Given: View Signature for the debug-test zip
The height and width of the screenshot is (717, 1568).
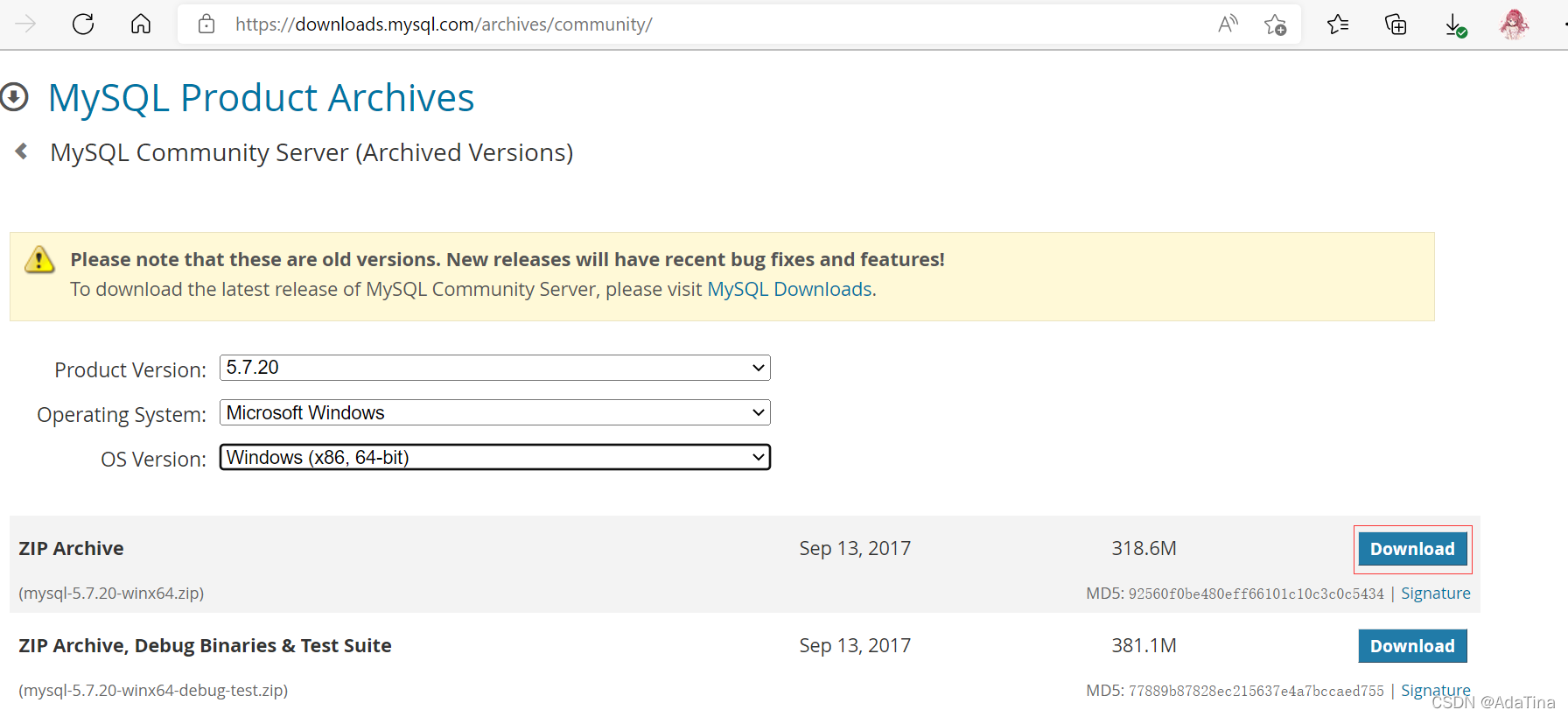Looking at the screenshot, I should coord(1435,690).
